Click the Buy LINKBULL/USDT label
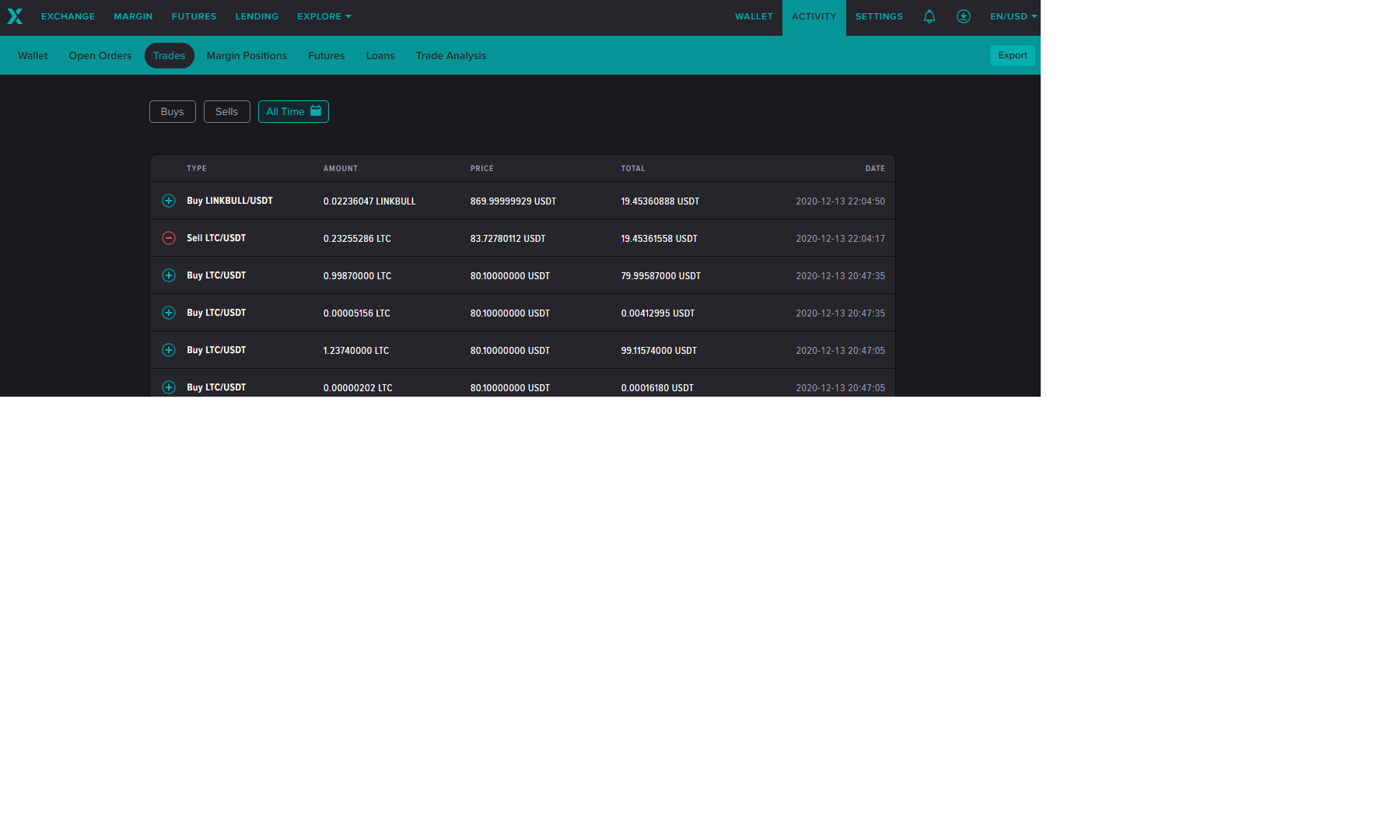 pos(229,201)
